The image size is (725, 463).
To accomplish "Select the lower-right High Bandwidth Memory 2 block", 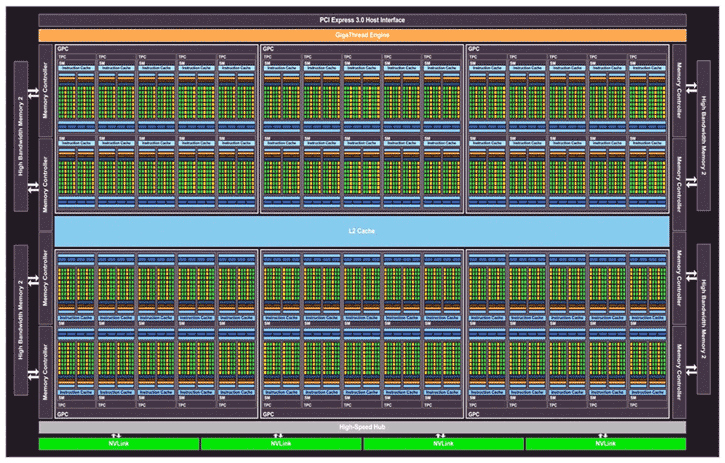I will [704, 317].
